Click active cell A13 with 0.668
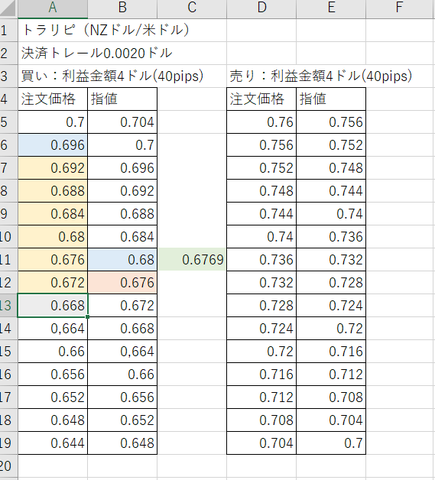The width and height of the screenshot is (435, 480). point(53,305)
